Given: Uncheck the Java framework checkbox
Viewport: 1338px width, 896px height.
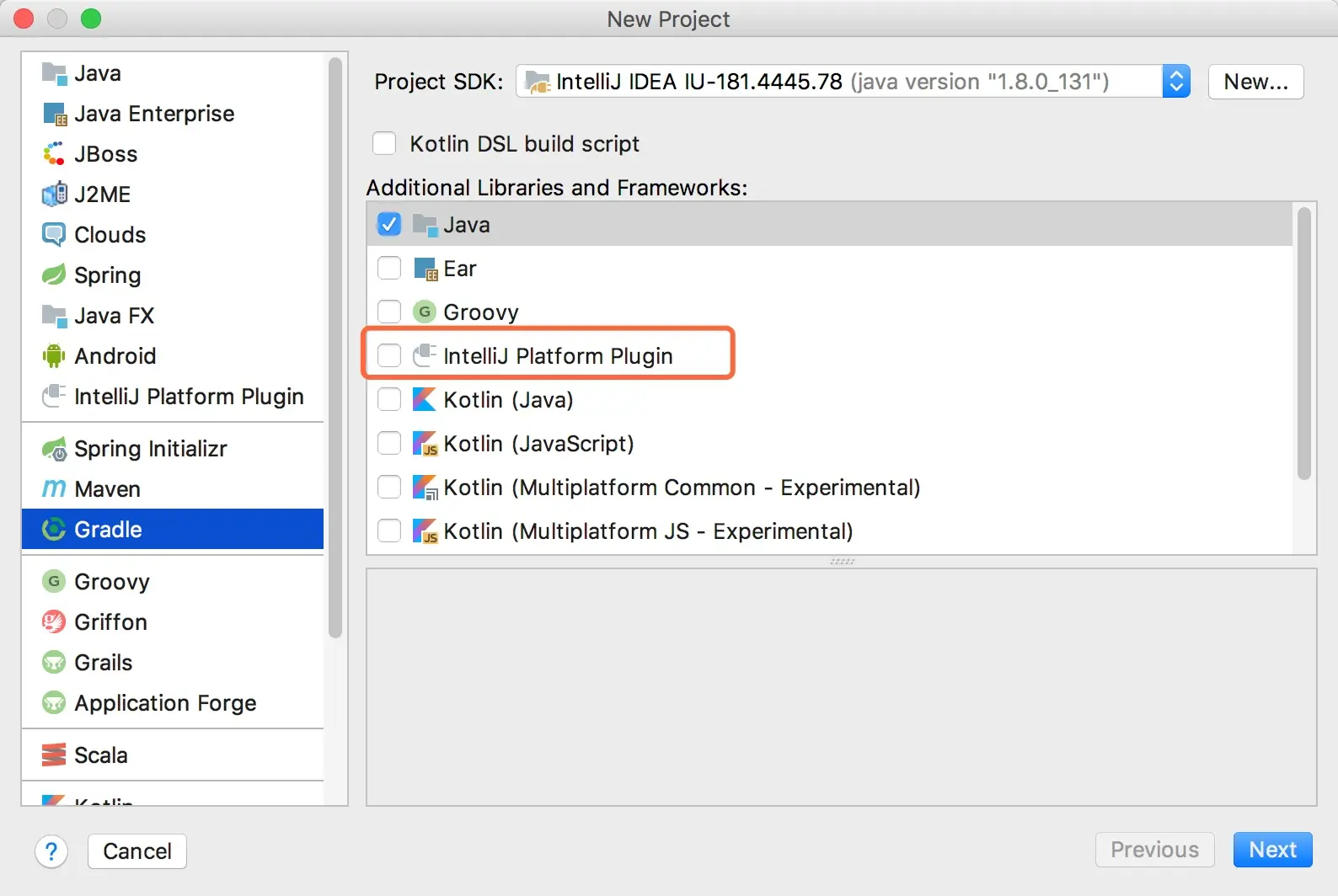Looking at the screenshot, I should coord(389,224).
